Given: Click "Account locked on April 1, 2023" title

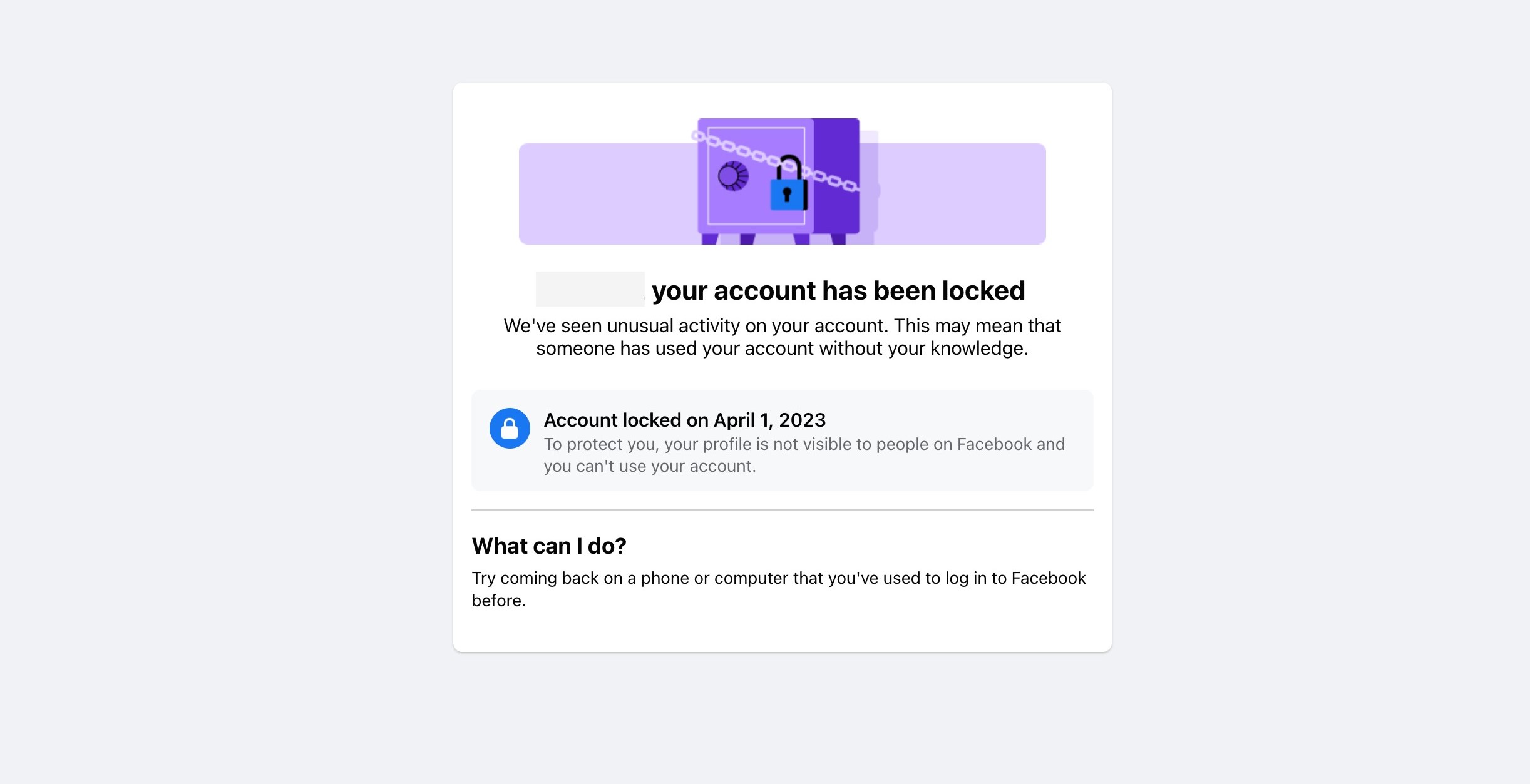Looking at the screenshot, I should coord(684,420).
